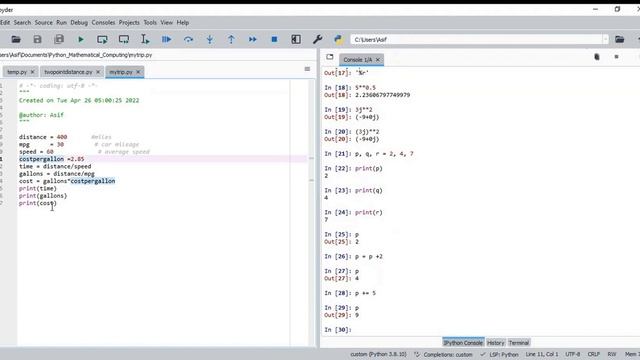Close the twopointdistance.py tab
This screenshot has height=360, width=640.
(x=98, y=72)
